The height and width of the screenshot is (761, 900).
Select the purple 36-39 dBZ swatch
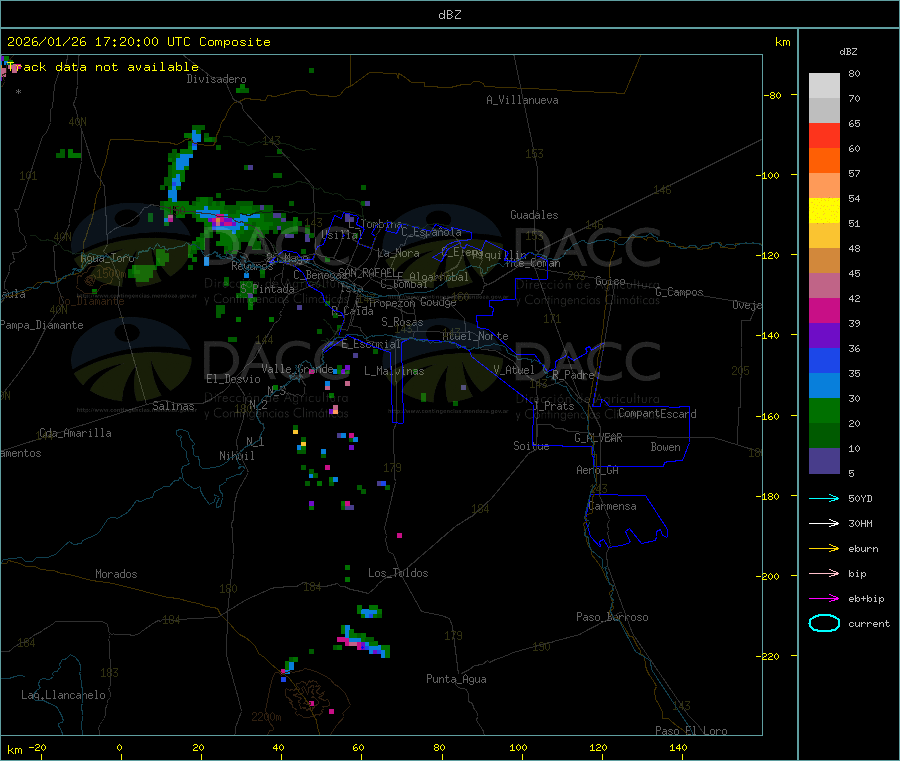[x=824, y=336]
